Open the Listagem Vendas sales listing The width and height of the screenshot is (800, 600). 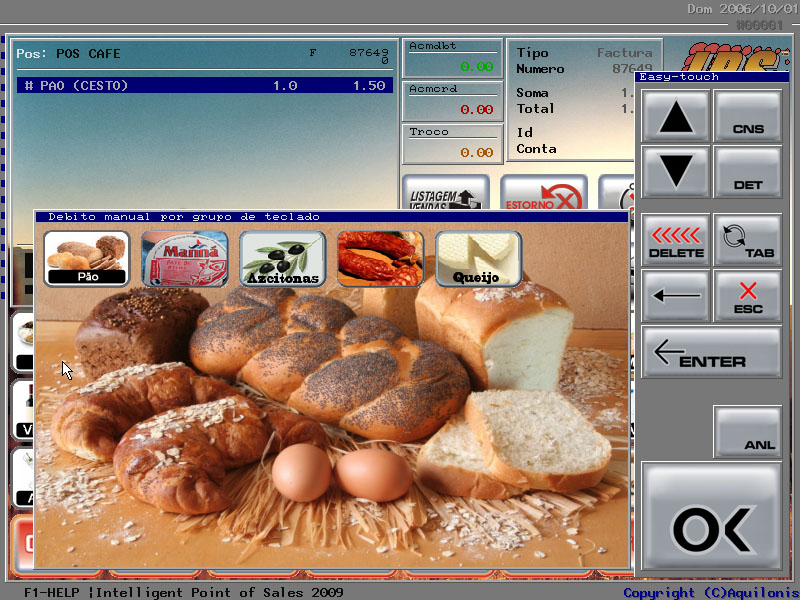(x=445, y=193)
